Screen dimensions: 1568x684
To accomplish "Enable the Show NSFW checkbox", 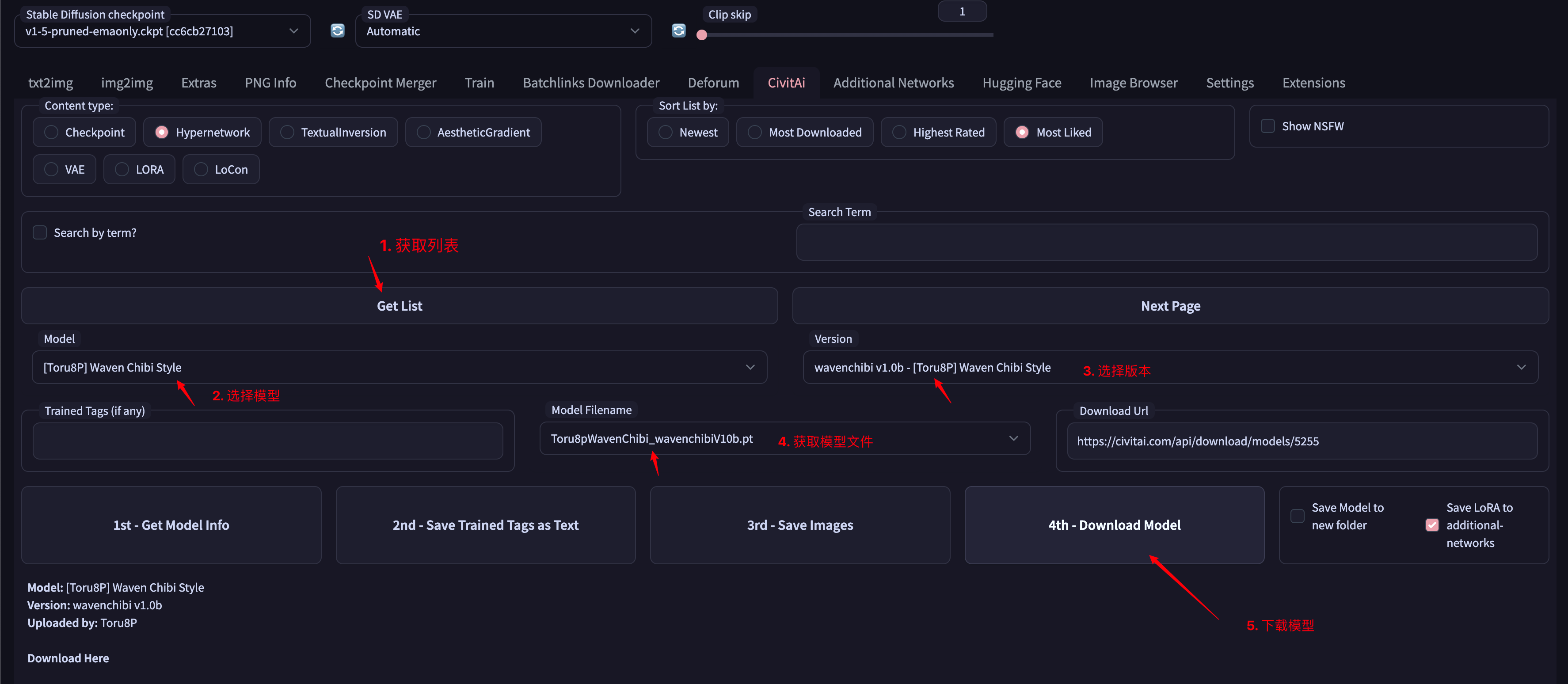I will tap(1268, 126).
